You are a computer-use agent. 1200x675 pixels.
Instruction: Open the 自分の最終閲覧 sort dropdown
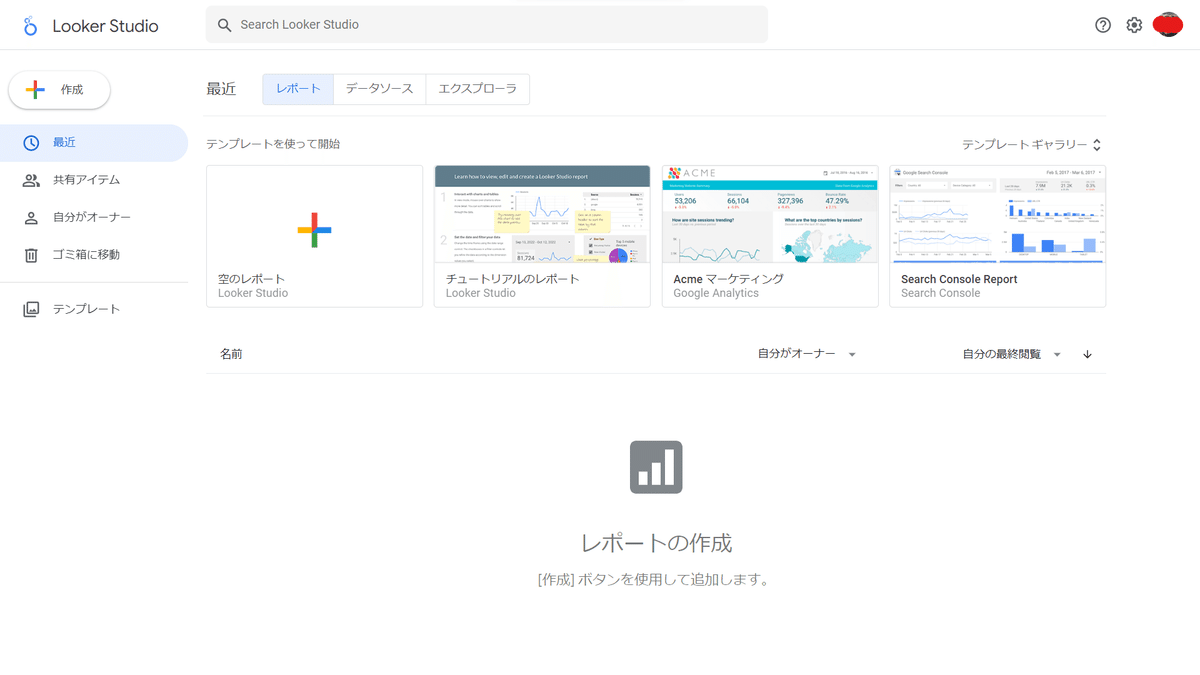tap(1012, 354)
